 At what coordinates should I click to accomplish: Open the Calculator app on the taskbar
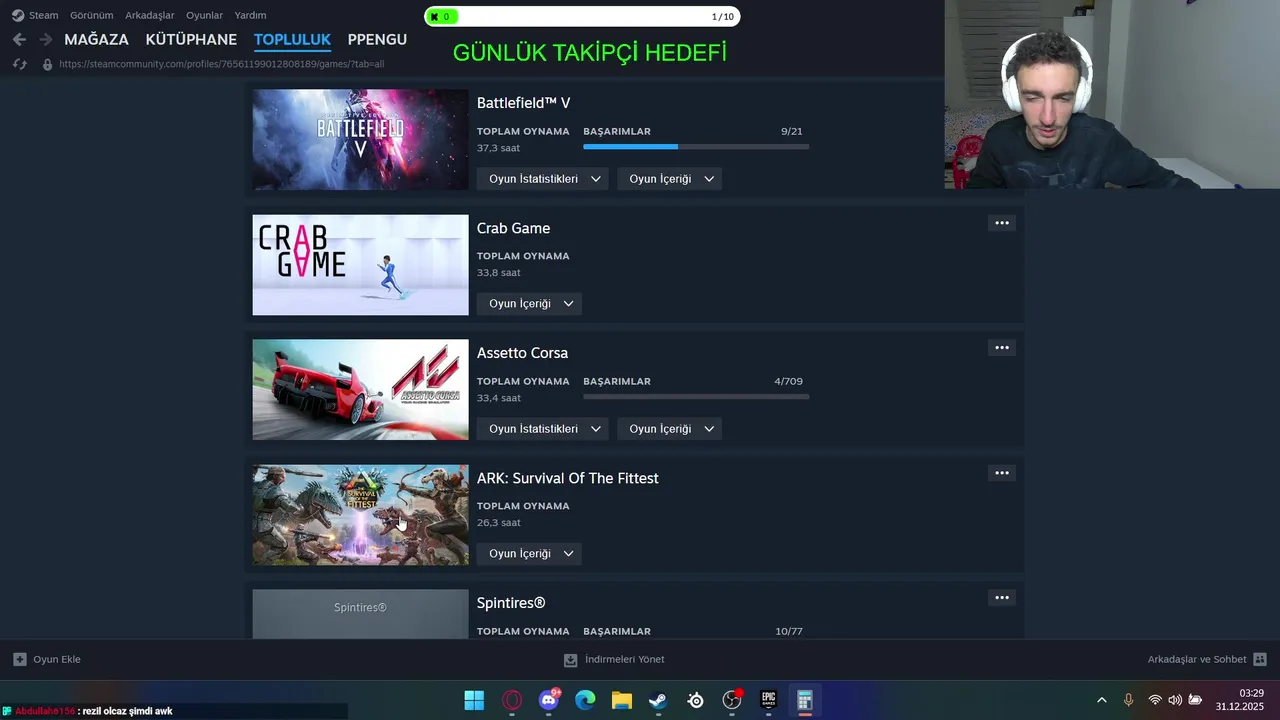(x=805, y=700)
